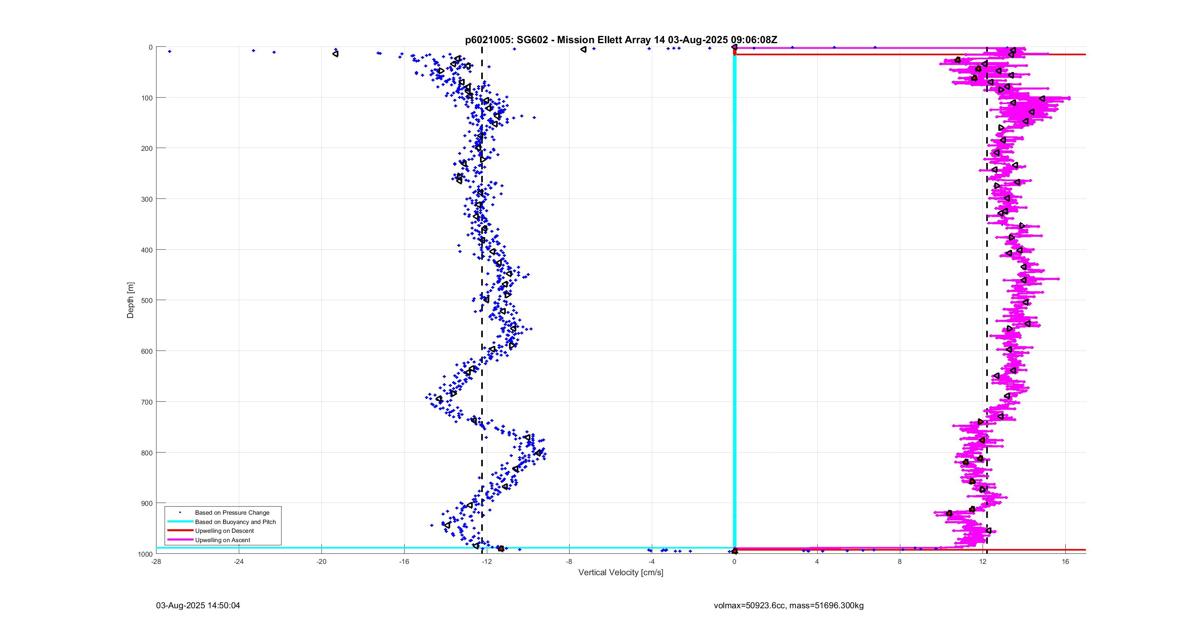This screenshot has height=622, width=1200.
Task: Click the depth tick label "800"
Action: [146, 453]
